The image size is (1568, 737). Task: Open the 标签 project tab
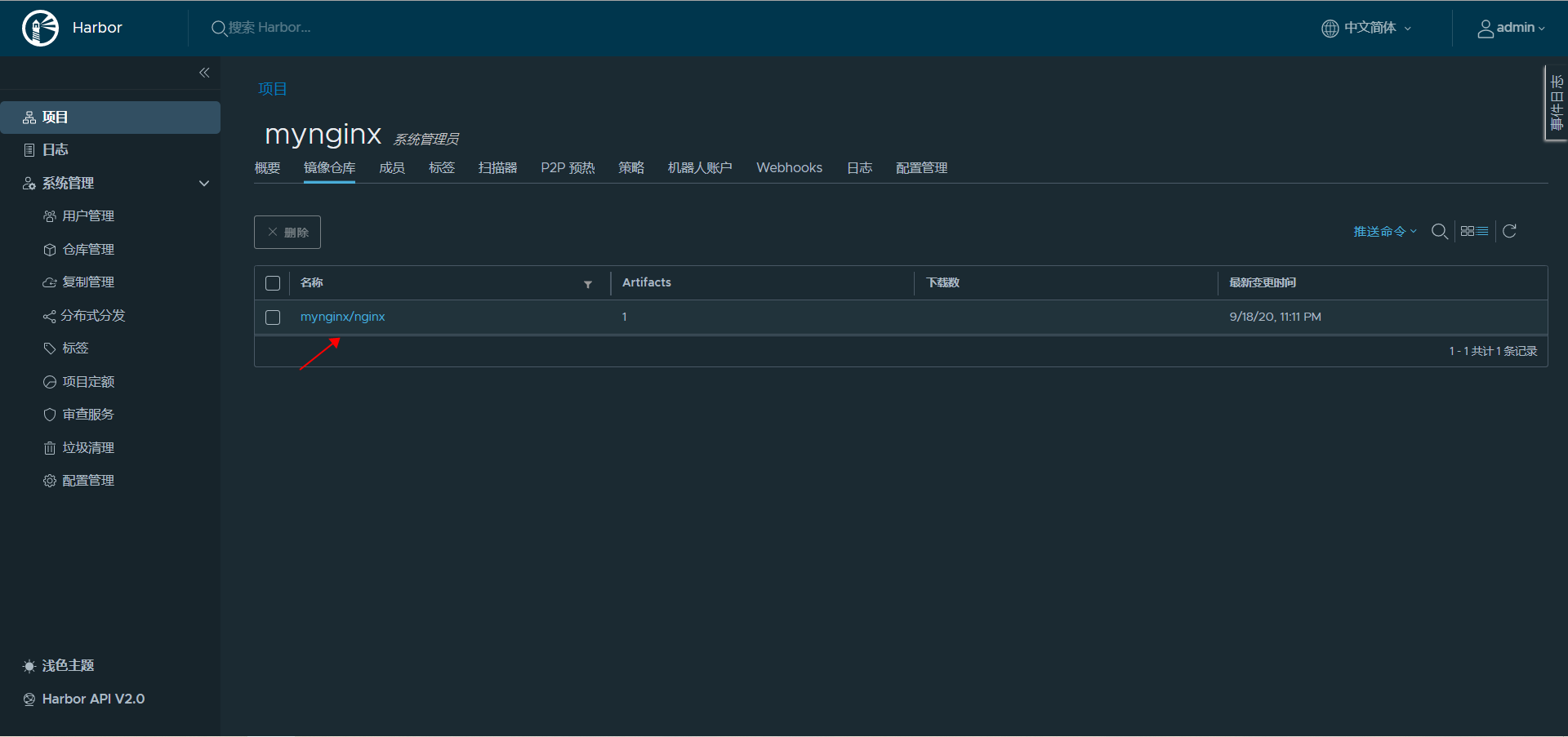point(442,168)
